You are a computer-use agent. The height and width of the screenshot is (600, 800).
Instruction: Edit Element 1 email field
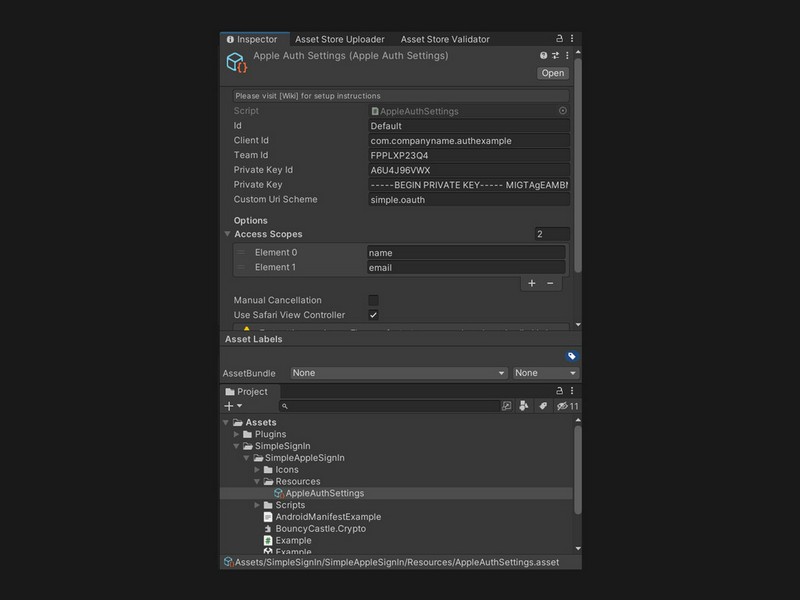(466, 268)
